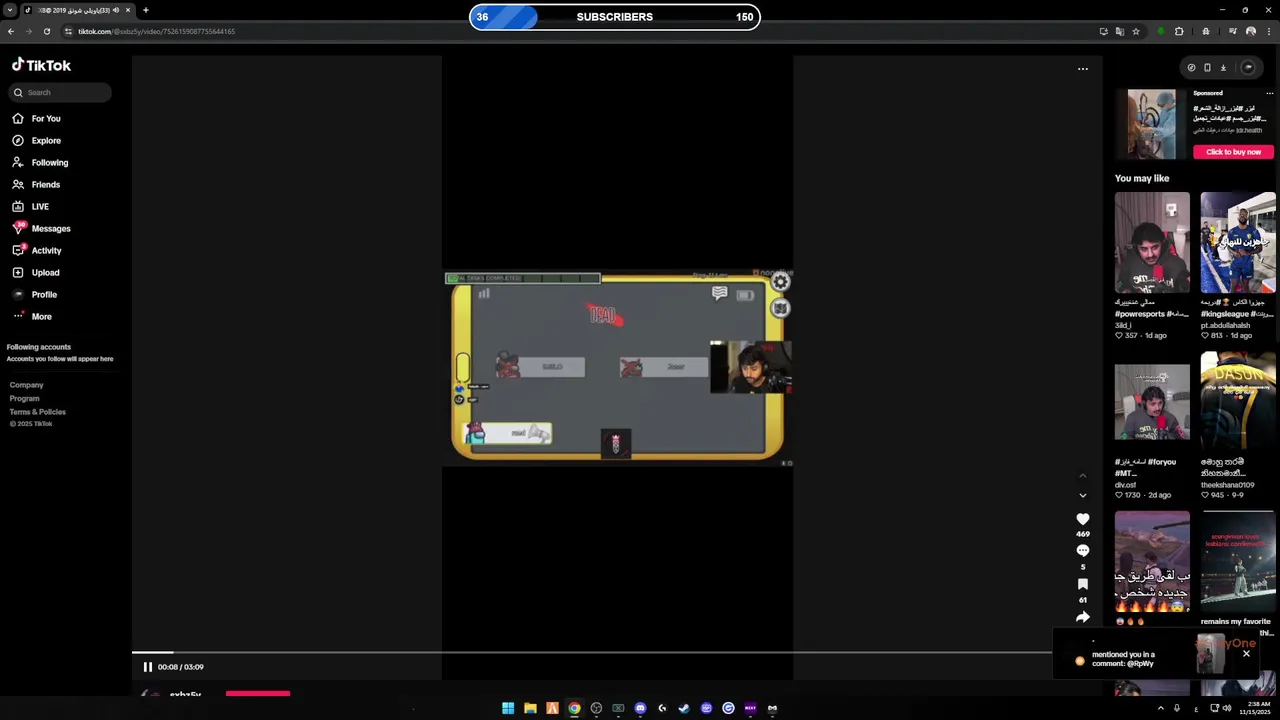Open theekshana0109 suggested video thumbnail

(x=1238, y=402)
